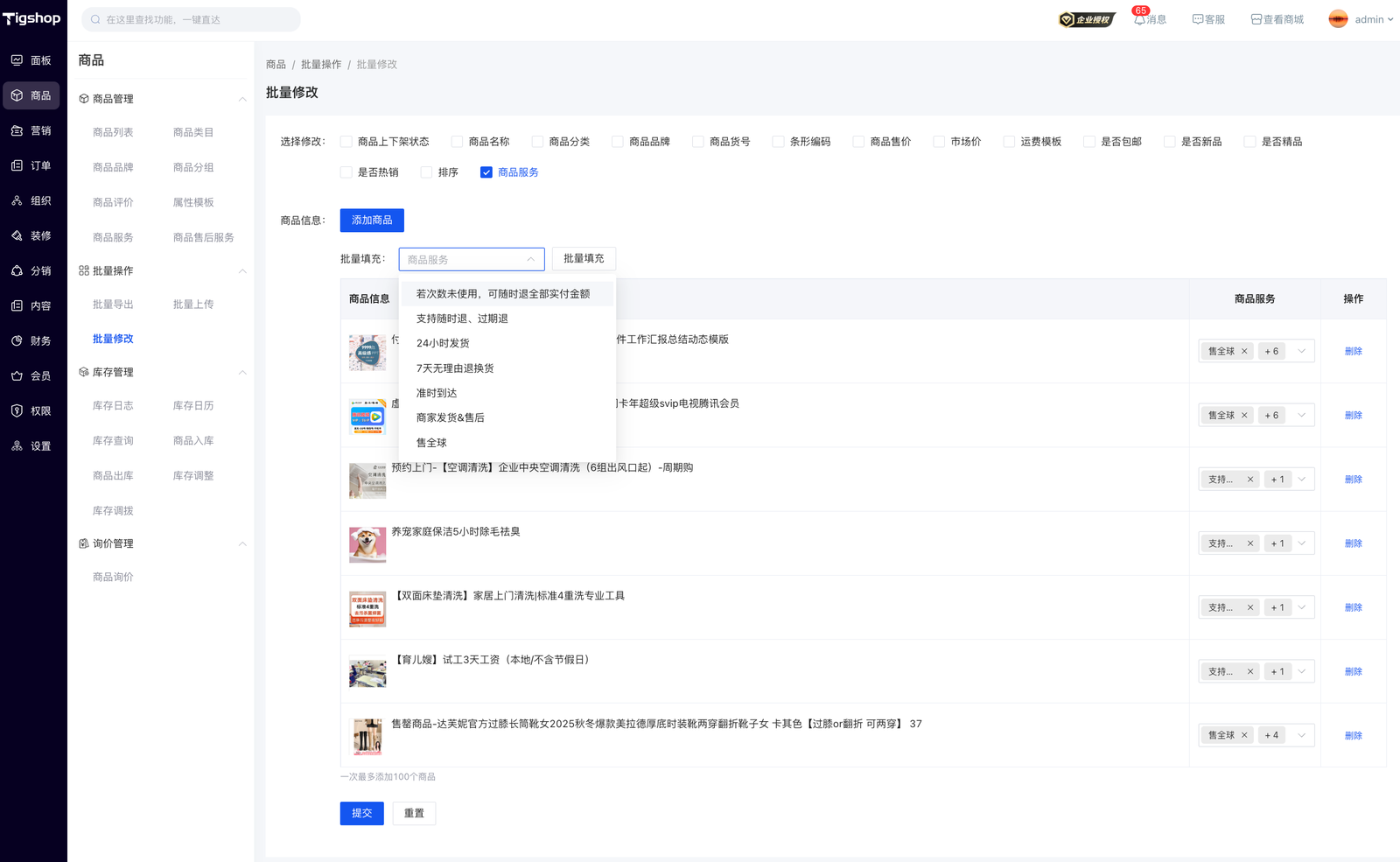Viewport: 1400px width, 862px height.
Task: Click the 消息 notification bell icon
Action: pyautogui.click(x=1139, y=19)
